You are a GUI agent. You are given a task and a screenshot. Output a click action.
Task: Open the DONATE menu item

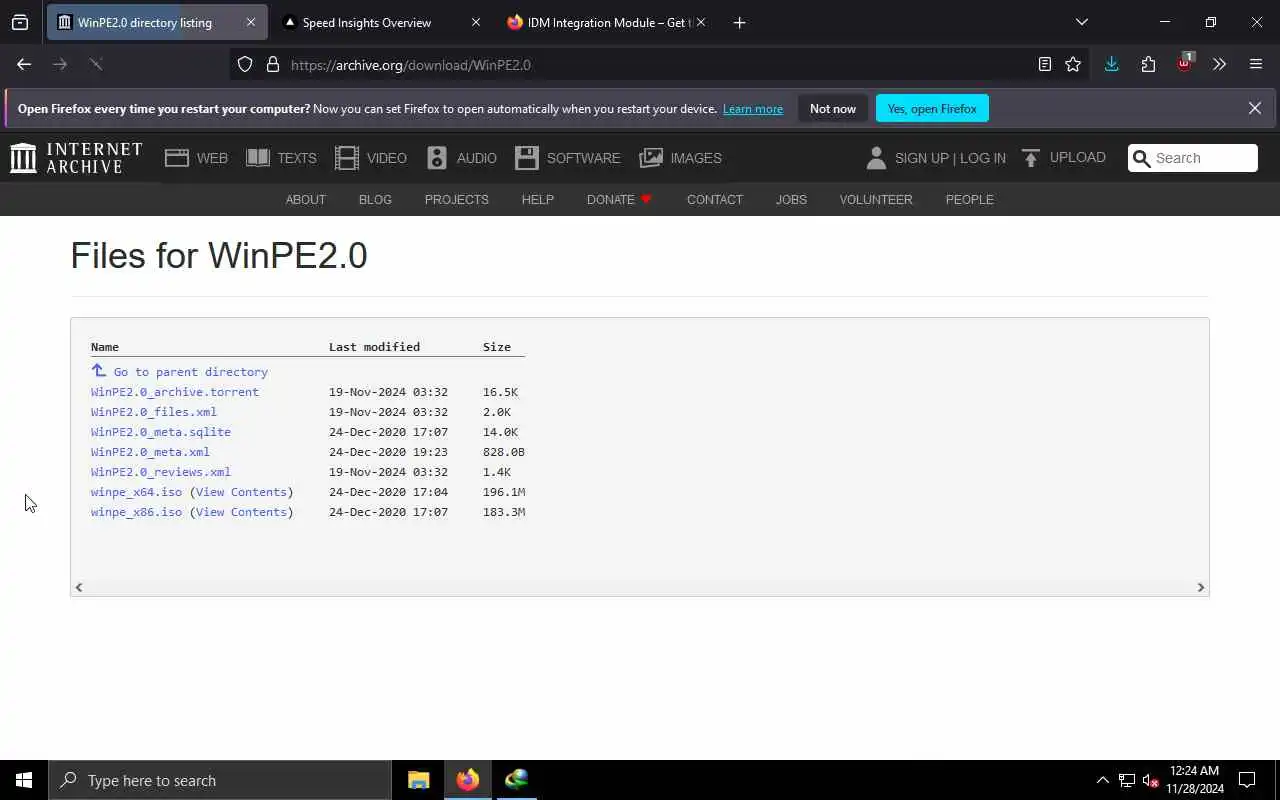(619, 199)
